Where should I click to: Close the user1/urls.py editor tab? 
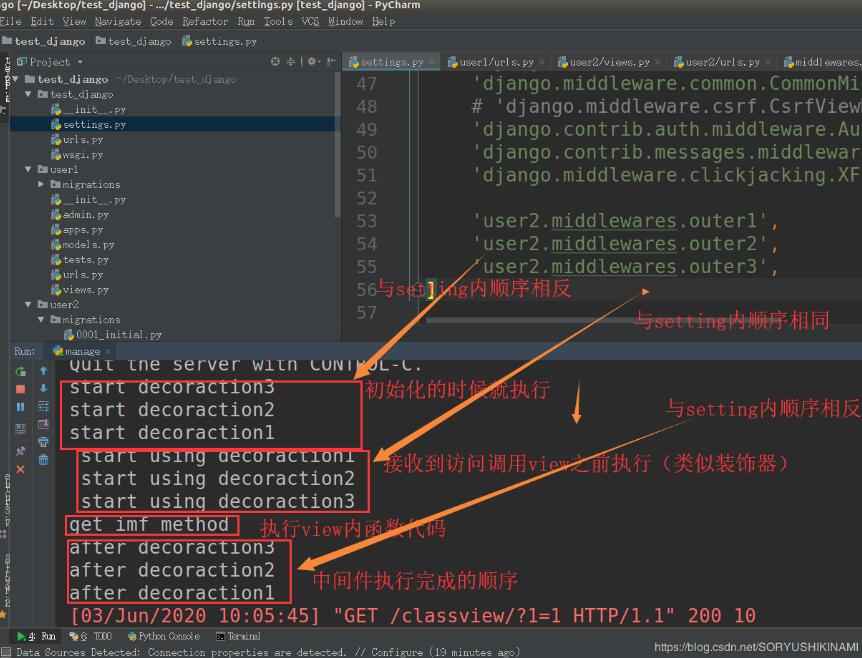click(541, 62)
